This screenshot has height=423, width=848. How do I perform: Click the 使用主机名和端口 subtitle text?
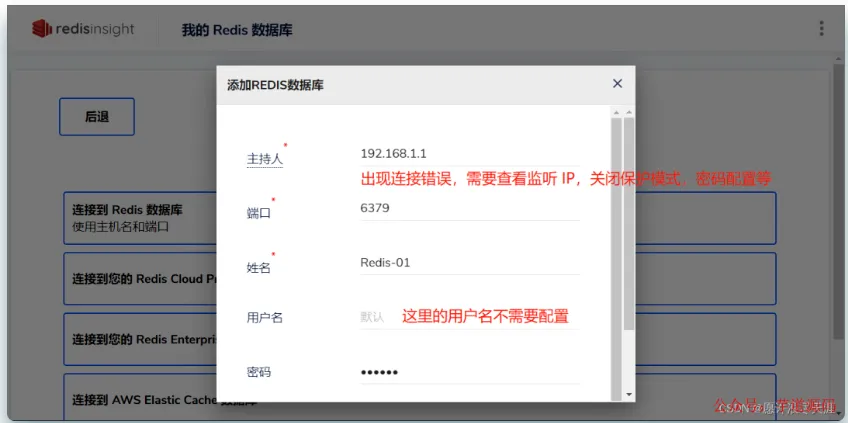click(x=121, y=227)
